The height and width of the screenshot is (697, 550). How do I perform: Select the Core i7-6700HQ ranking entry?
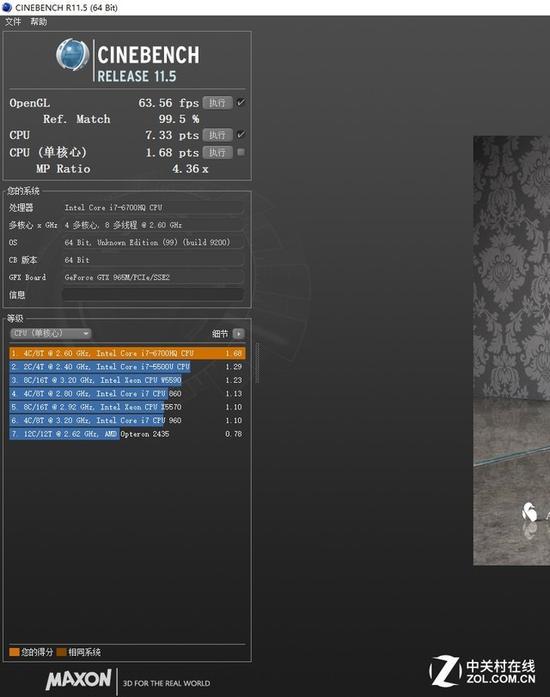point(127,353)
